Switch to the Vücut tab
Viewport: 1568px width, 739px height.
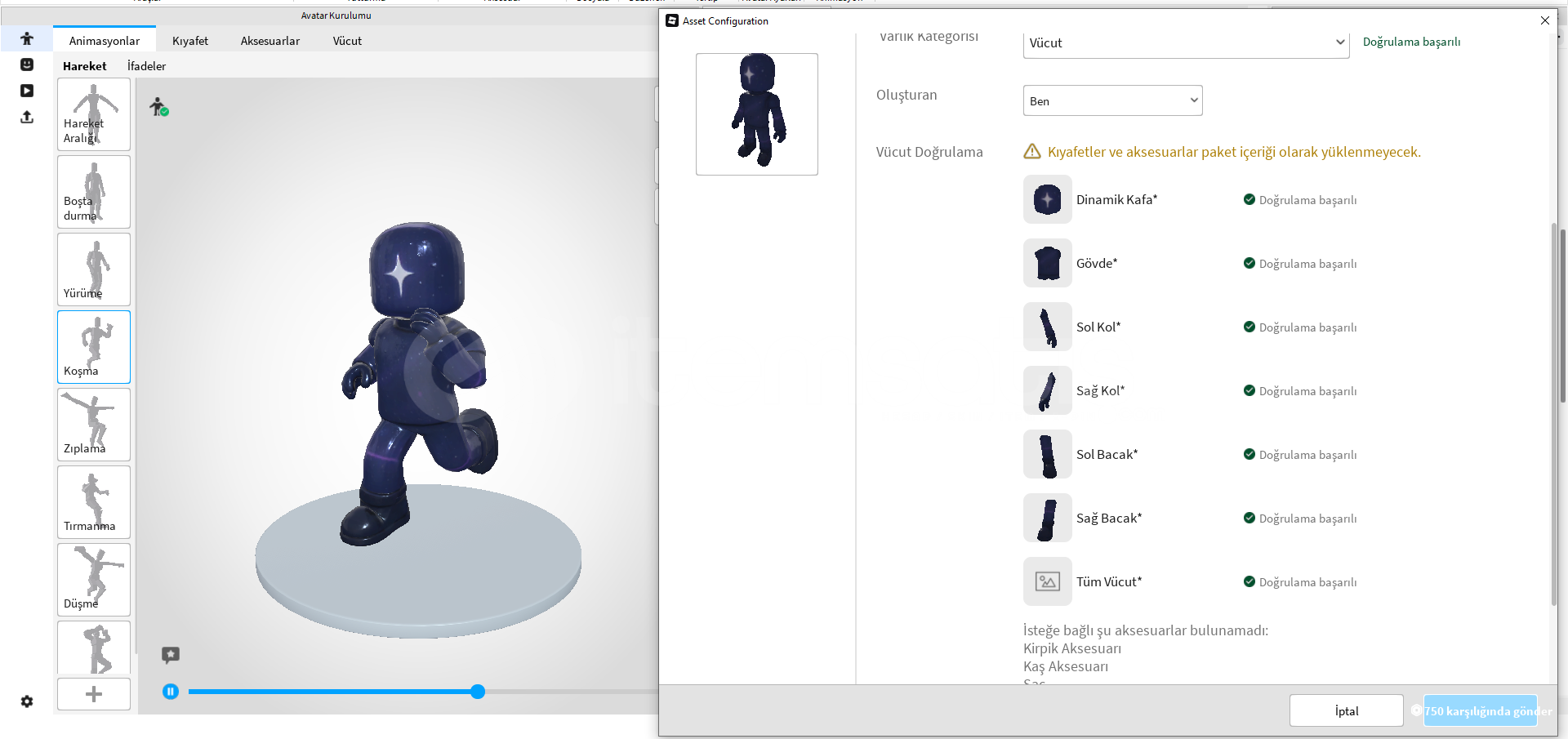coord(347,41)
